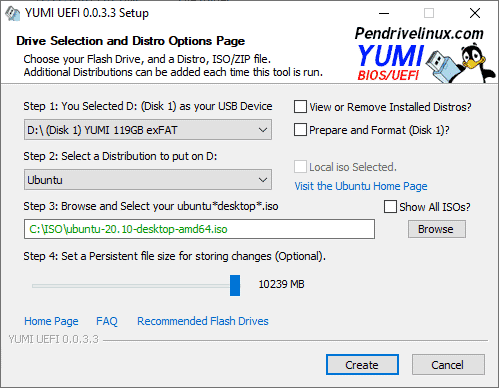The image size is (499, 388).
Task: Click Step 1 You Selected D: label
Action: coord(148,106)
